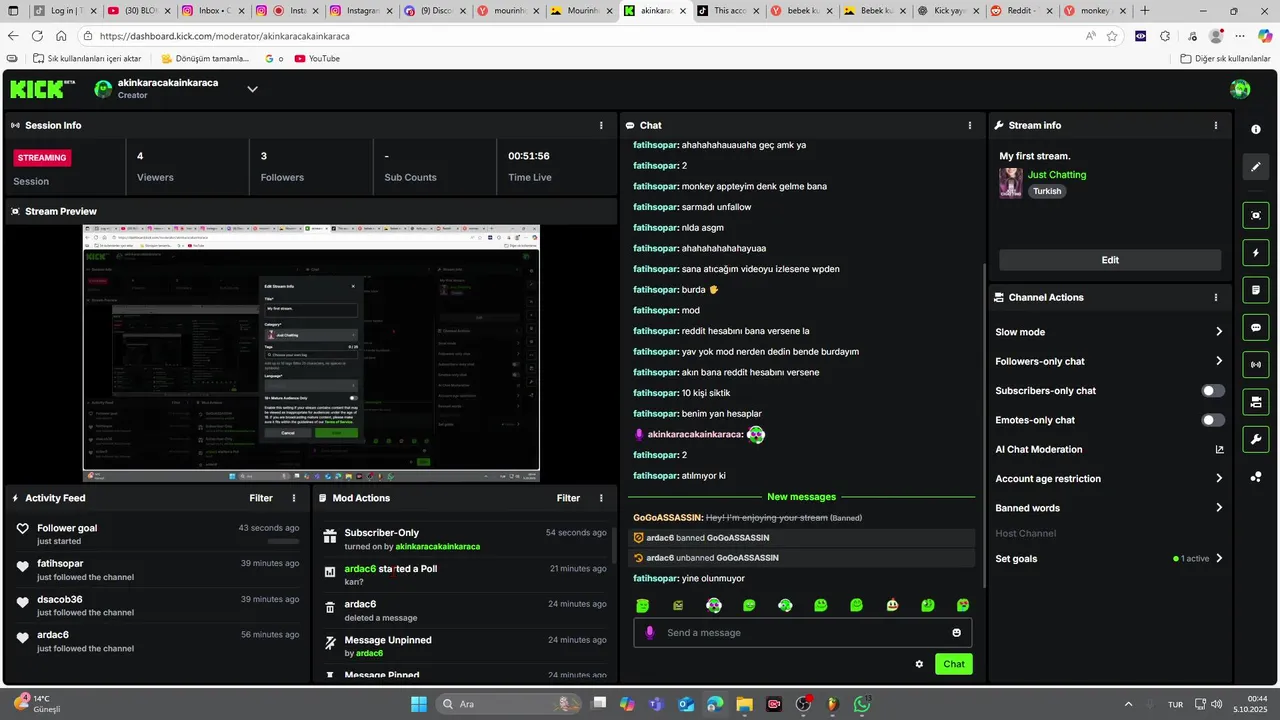1280x720 pixels.
Task: Click the stream preview thumbnail
Action: [311, 353]
